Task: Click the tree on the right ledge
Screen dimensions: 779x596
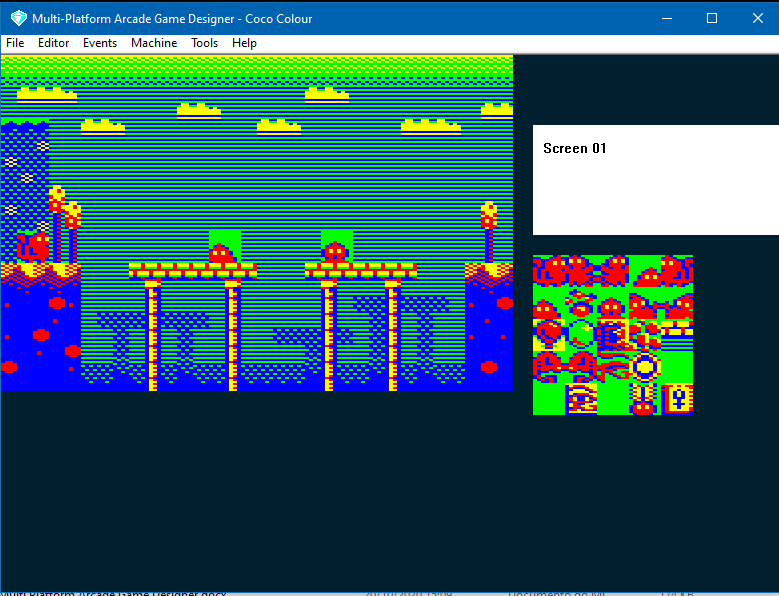Action: click(x=489, y=232)
